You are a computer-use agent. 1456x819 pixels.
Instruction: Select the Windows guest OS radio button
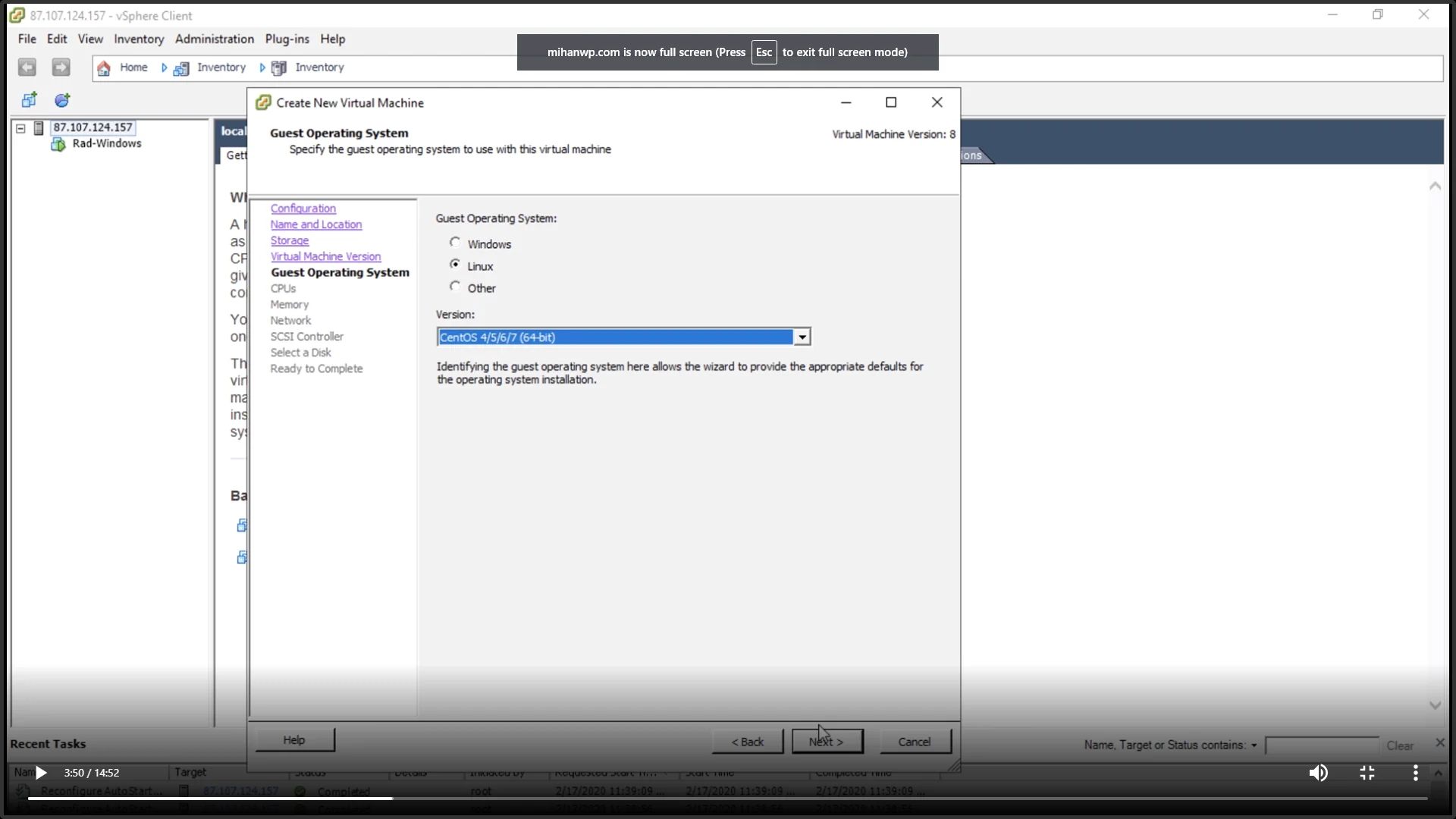pyautogui.click(x=455, y=243)
